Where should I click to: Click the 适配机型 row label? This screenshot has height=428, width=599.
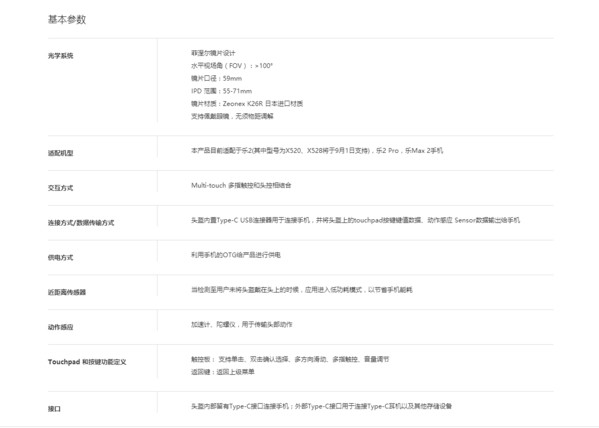60,153
